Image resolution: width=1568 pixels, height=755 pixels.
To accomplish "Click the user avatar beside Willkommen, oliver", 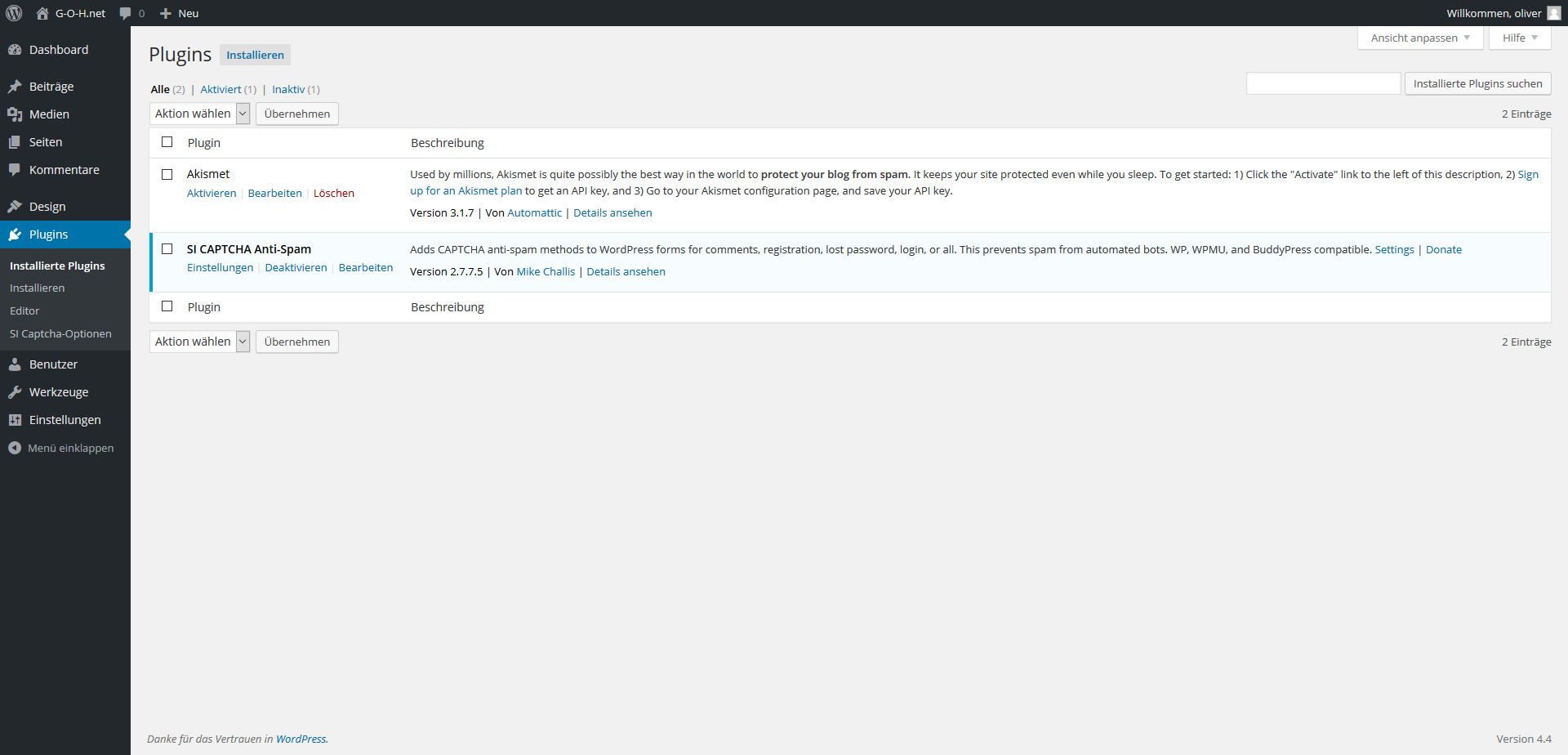I will [x=1554, y=13].
